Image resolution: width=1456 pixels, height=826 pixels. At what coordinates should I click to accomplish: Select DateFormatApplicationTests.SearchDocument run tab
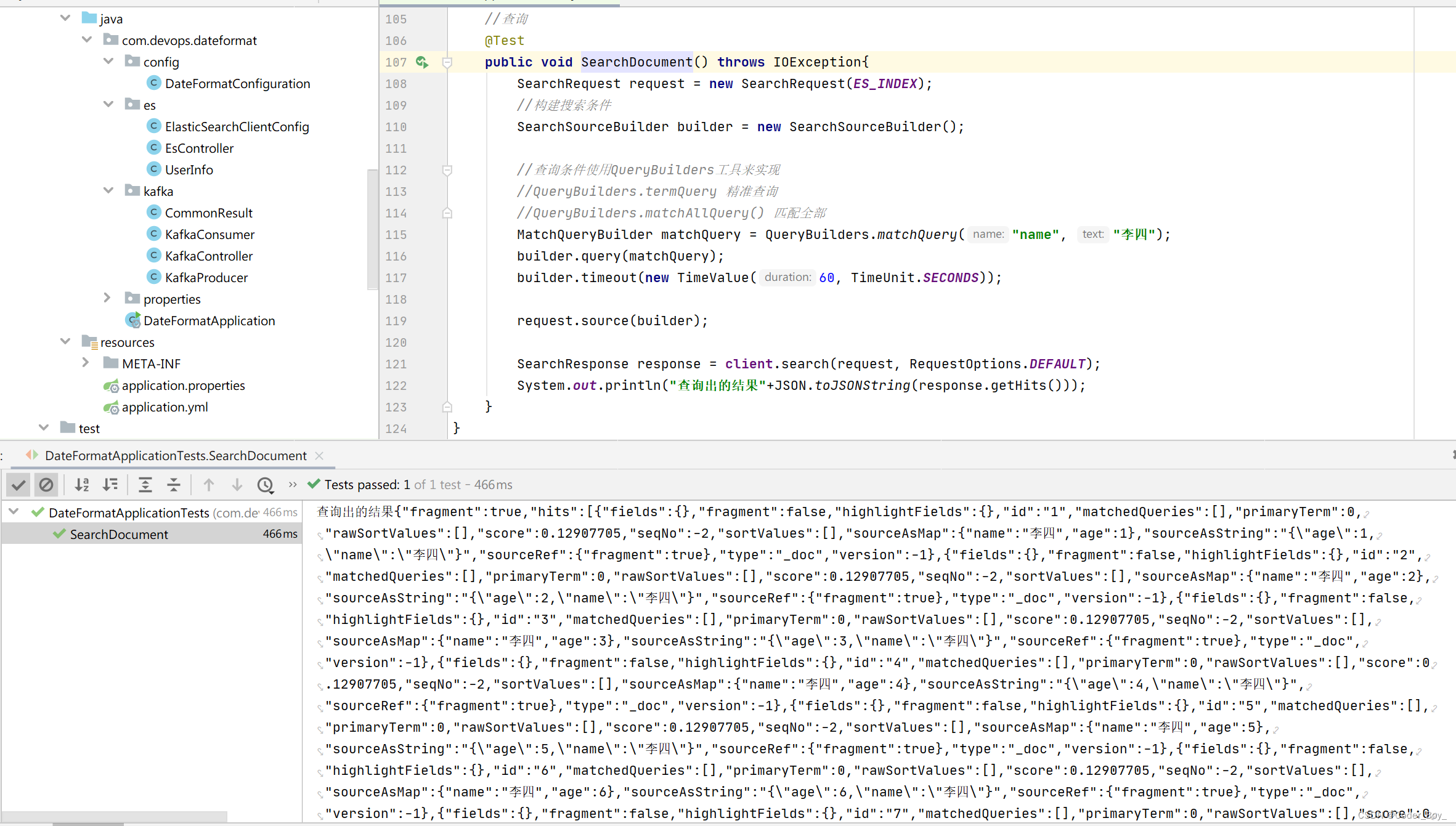175,456
